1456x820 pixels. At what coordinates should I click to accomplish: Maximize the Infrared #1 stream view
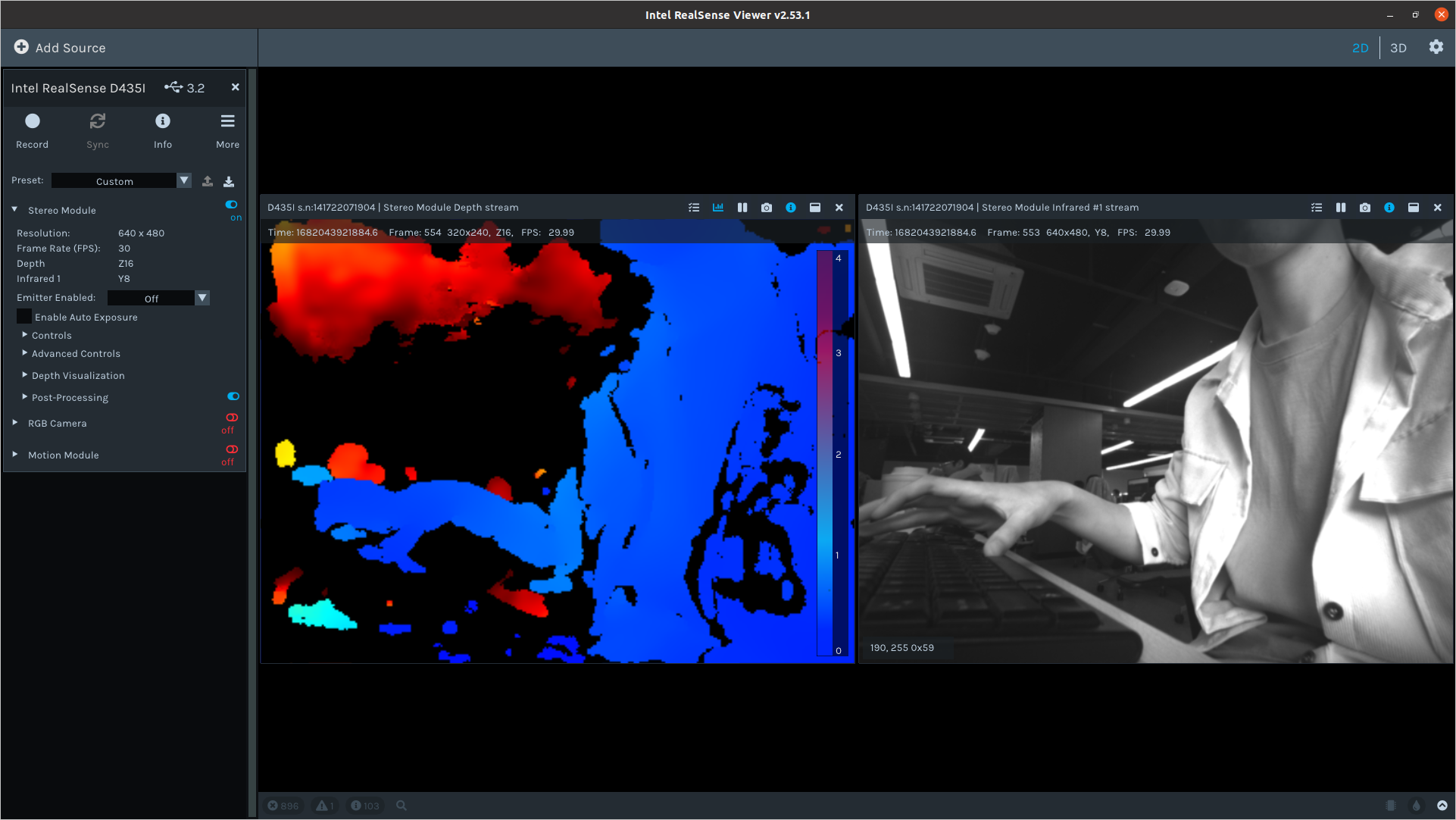(x=1414, y=208)
